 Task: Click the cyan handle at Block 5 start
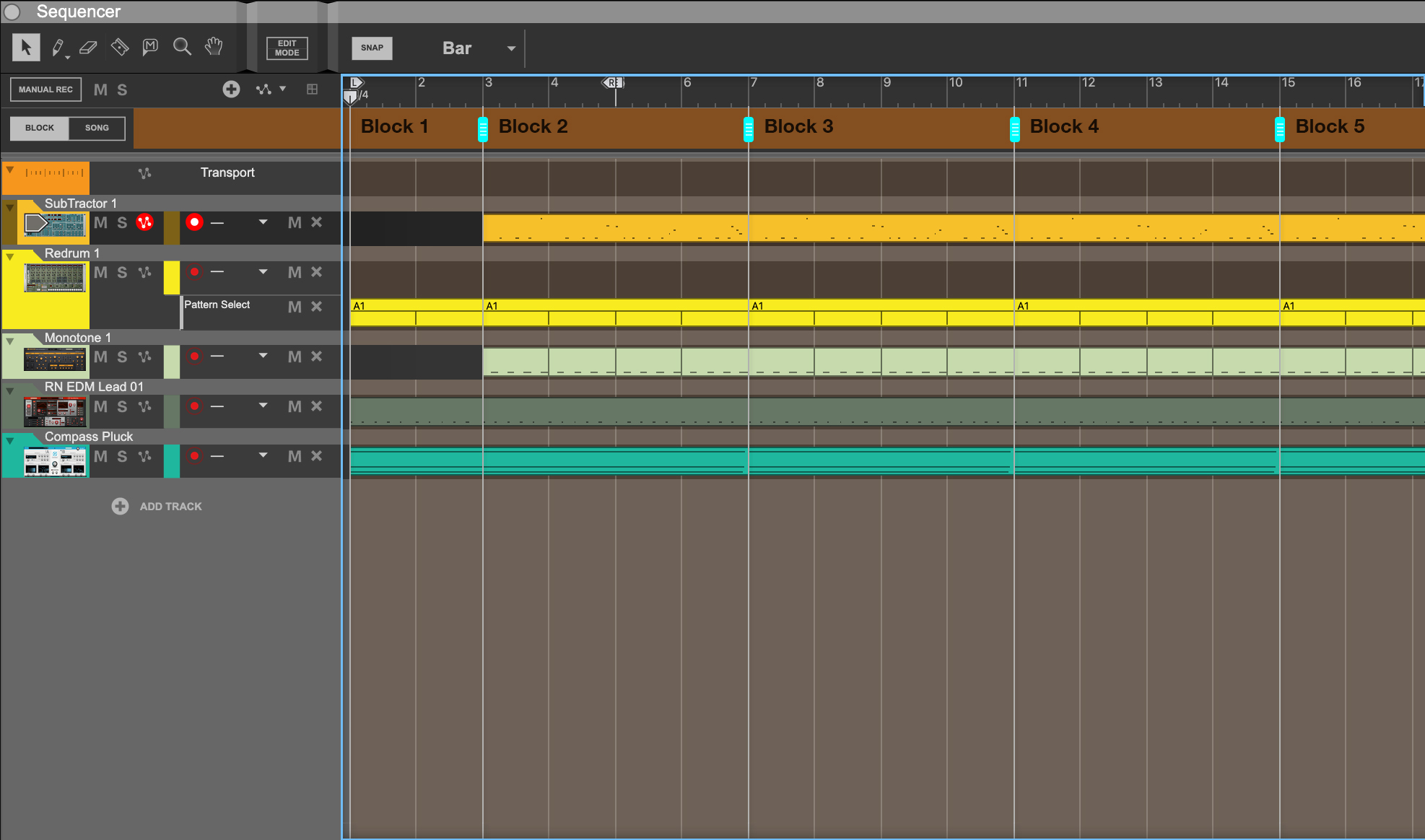pyautogui.click(x=1280, y=130)
